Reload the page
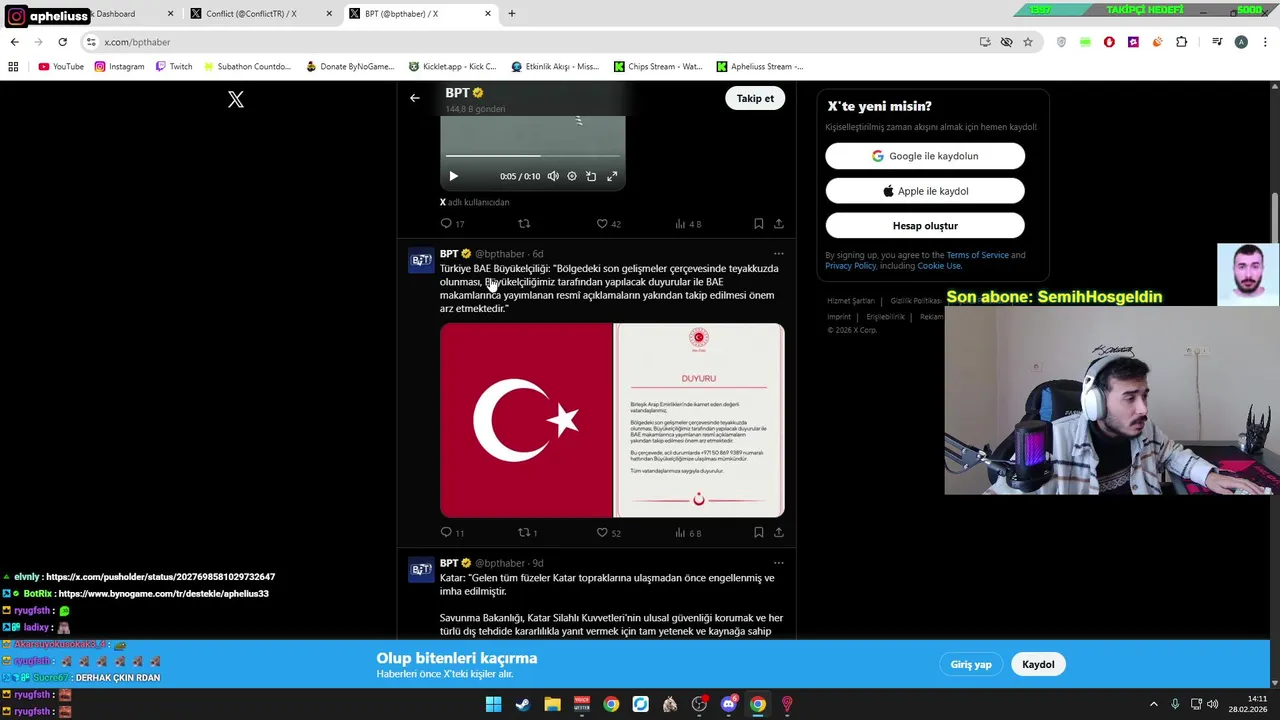This screenshot has height=720, width=1280. [x=62, y=42]
